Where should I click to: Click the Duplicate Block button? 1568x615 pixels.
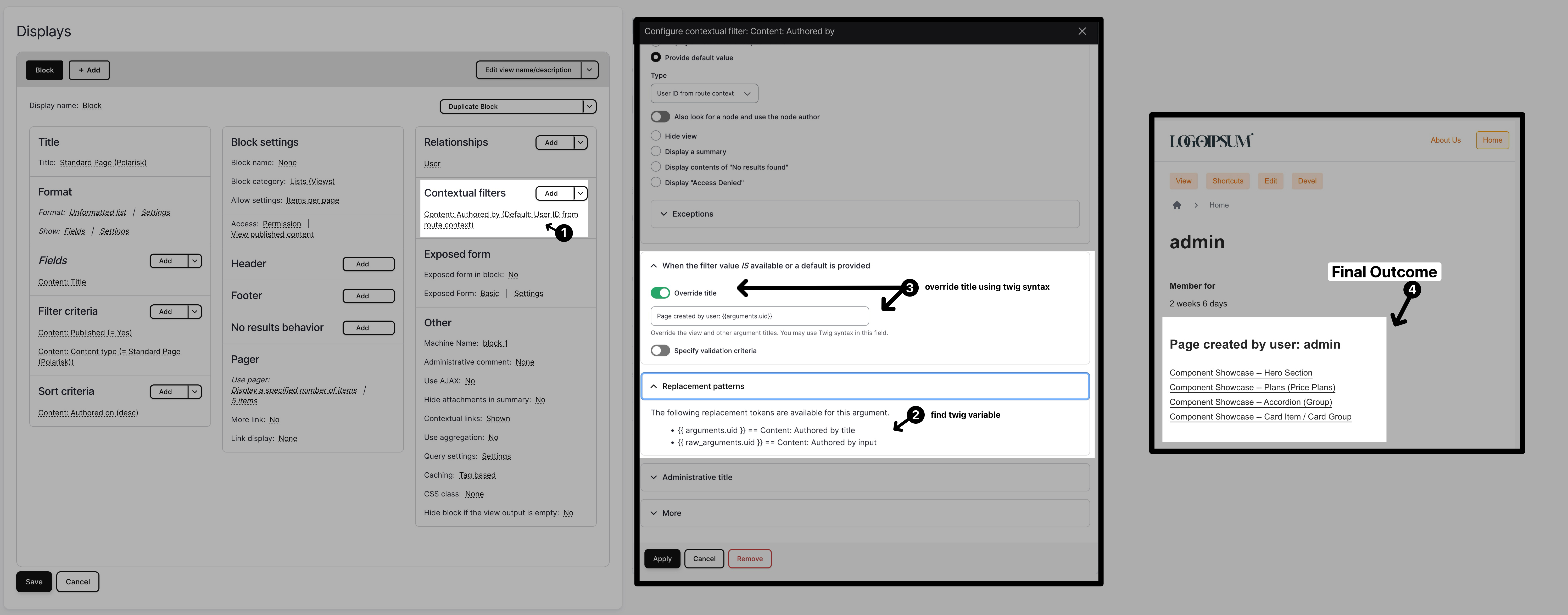[511, 107]
